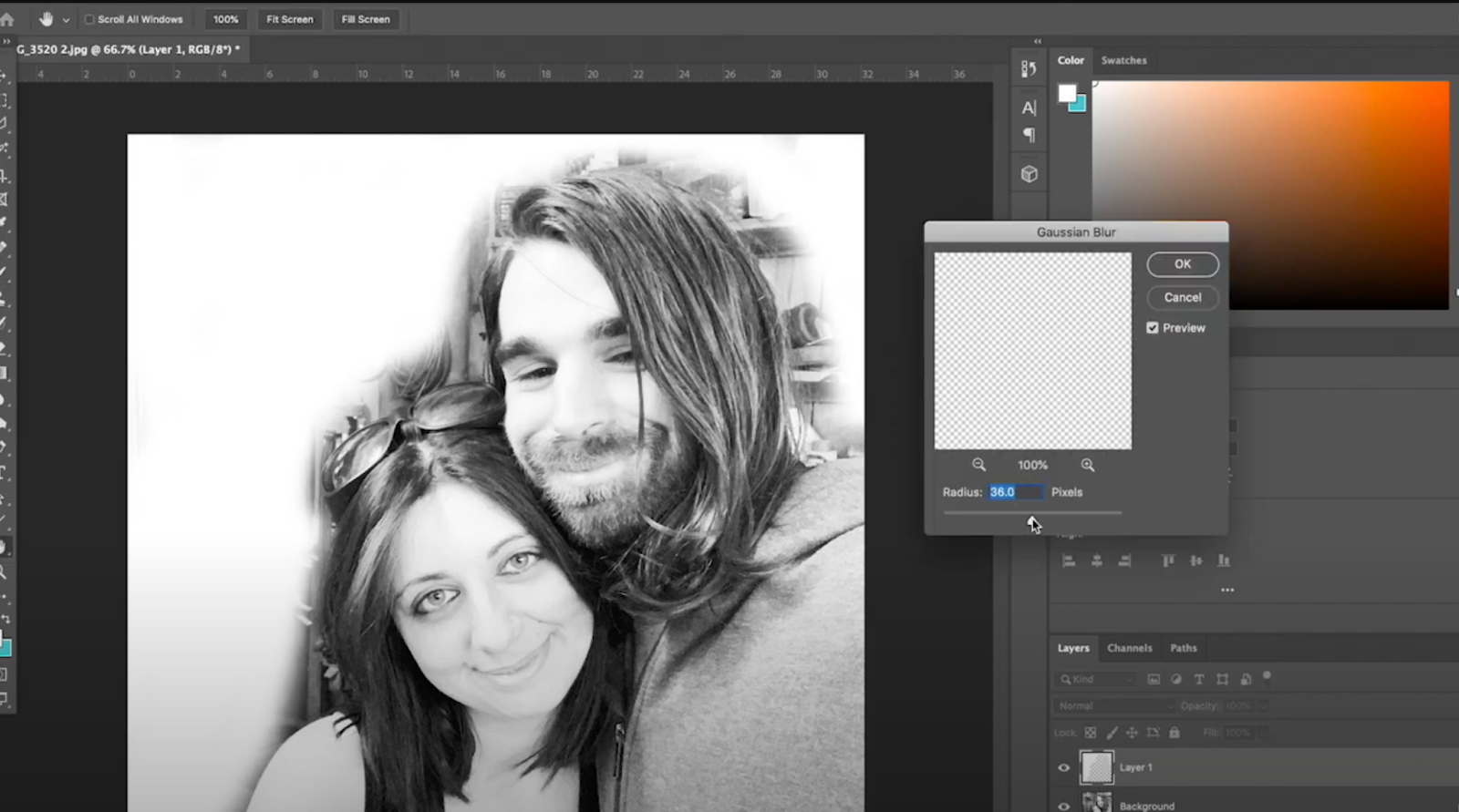Open the Normal blend mode dropdown
1459x812 pixels.
(x=1114, y=705)
